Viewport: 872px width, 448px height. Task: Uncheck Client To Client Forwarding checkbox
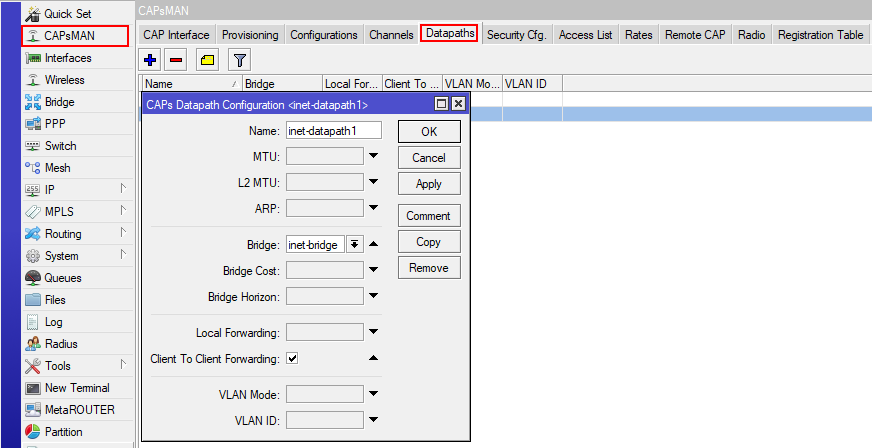[292, 358]
